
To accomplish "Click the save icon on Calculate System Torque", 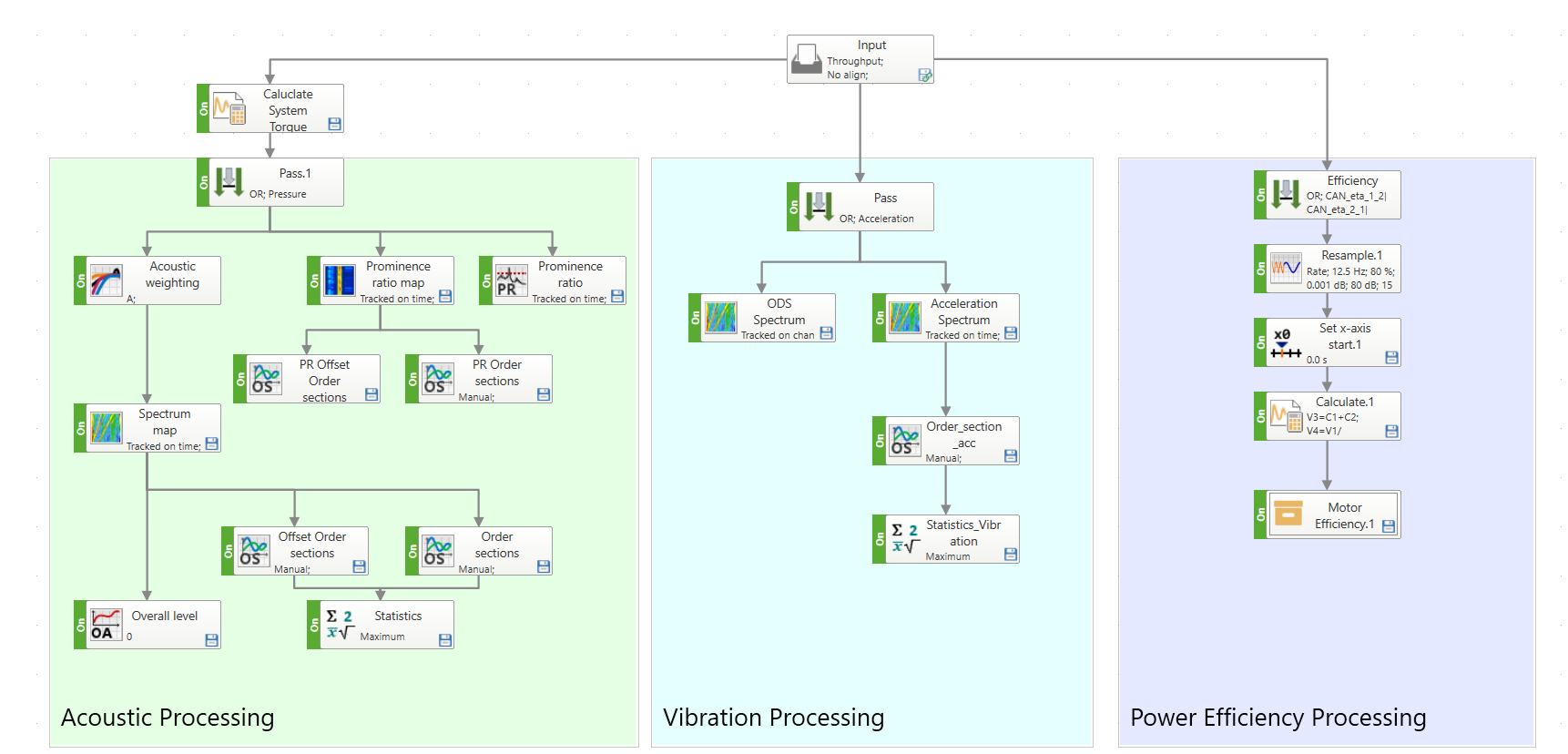I will pos(334,124).
